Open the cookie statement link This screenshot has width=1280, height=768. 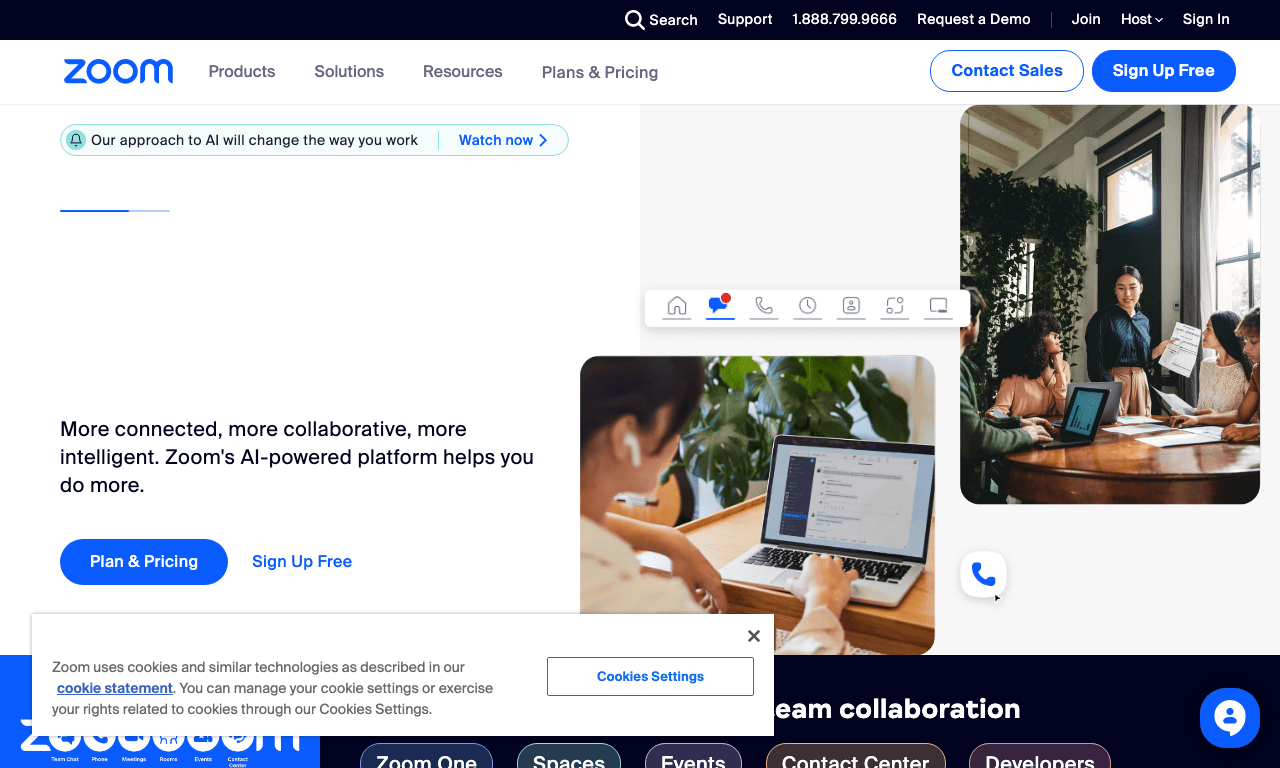pyautogui.click(x=115, y=688)
